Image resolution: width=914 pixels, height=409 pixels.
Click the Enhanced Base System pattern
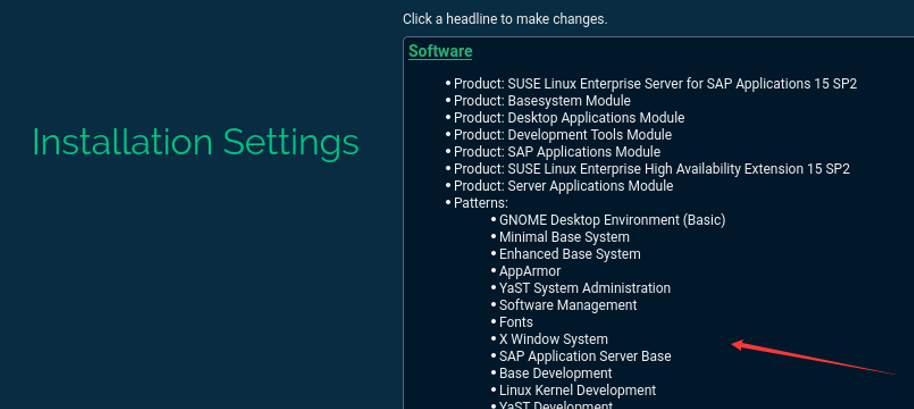(570, 254)
